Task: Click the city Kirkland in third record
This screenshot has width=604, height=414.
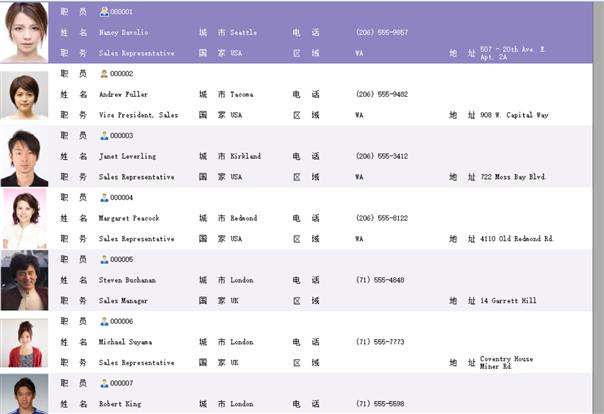Action: pyautogui.click(x=246, y=156)
